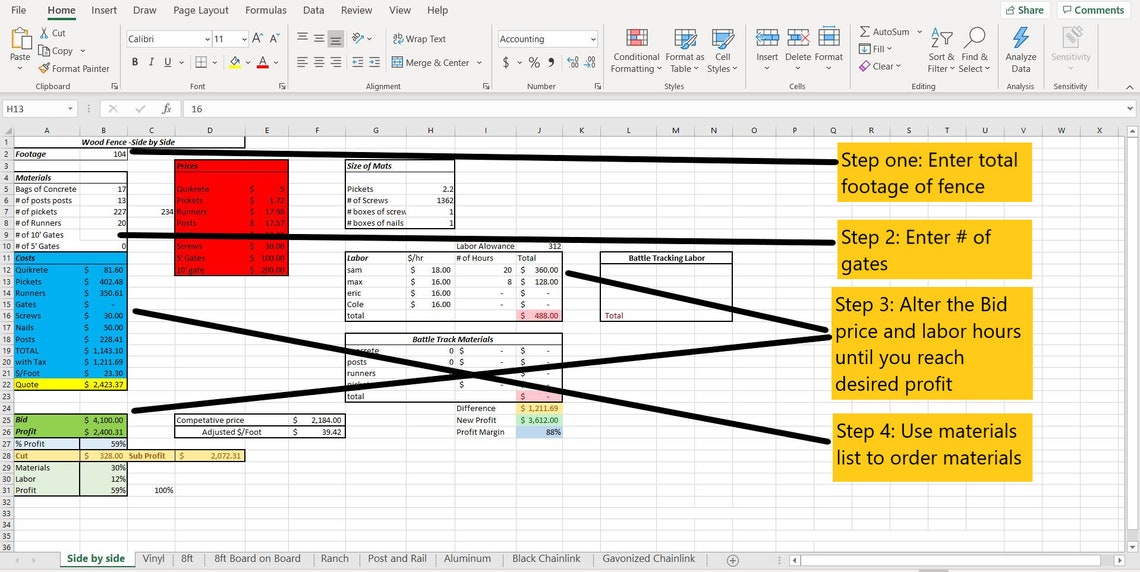Increase the cell indent

point(374,63)
